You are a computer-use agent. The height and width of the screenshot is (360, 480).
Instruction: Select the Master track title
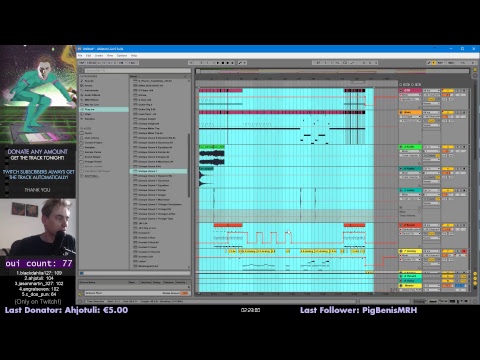click(x=413, y=286)
